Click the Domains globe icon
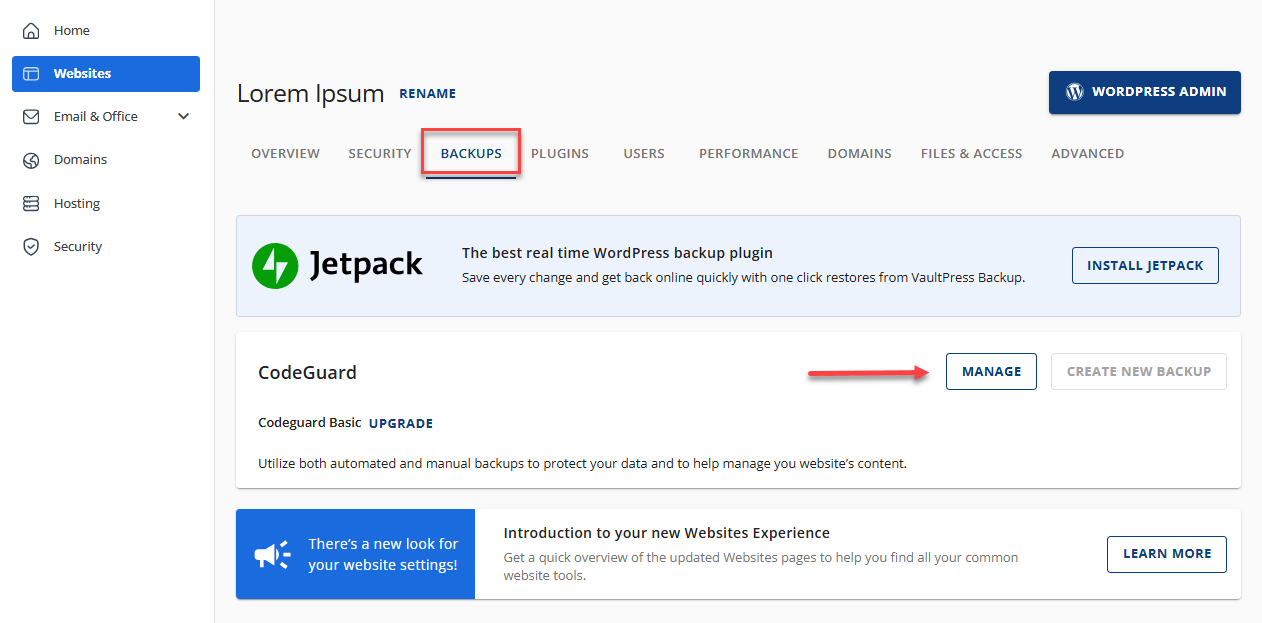 (31, 160)
